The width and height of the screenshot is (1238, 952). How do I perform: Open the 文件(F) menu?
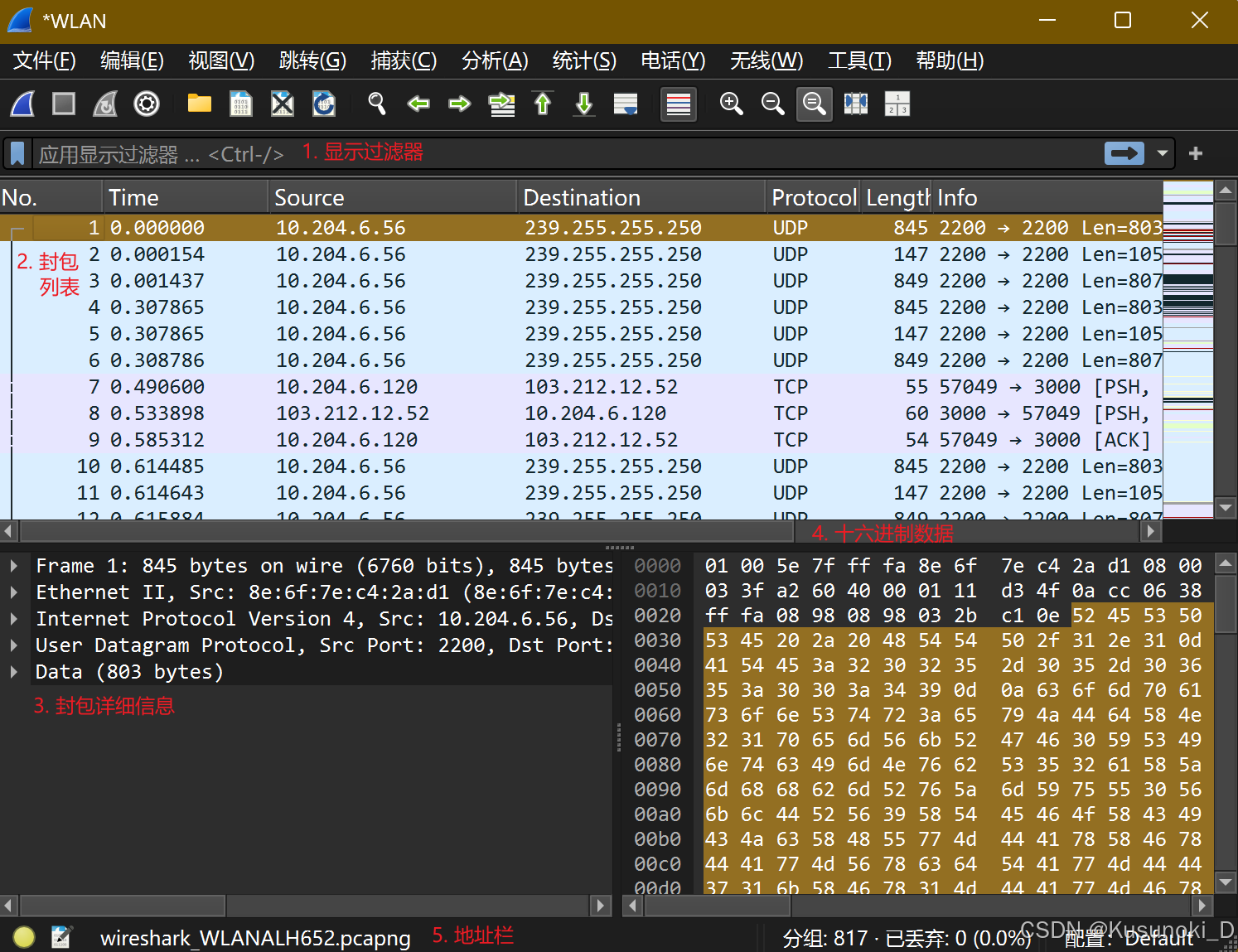45,60
